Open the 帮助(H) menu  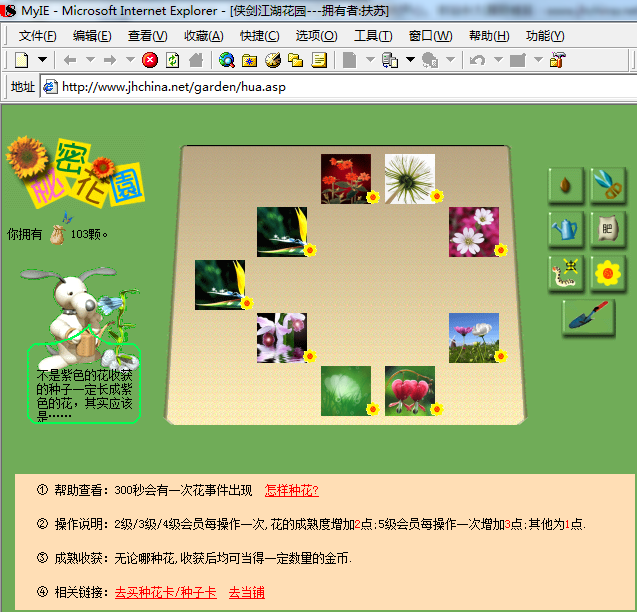pyautogui.click(x=489, y=36)
